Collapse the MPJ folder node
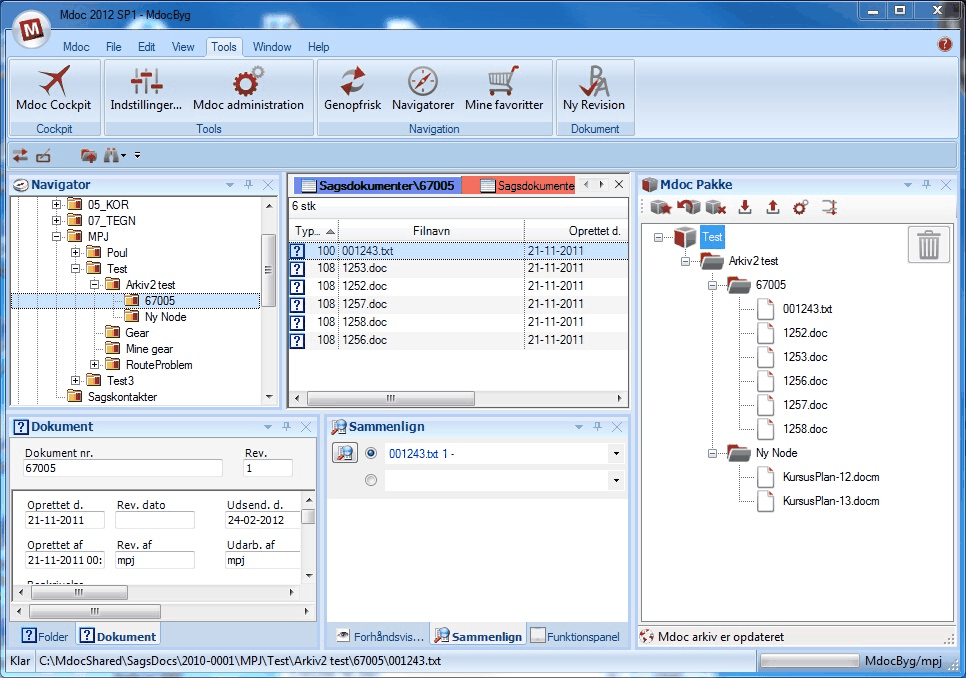 [56, 236]
